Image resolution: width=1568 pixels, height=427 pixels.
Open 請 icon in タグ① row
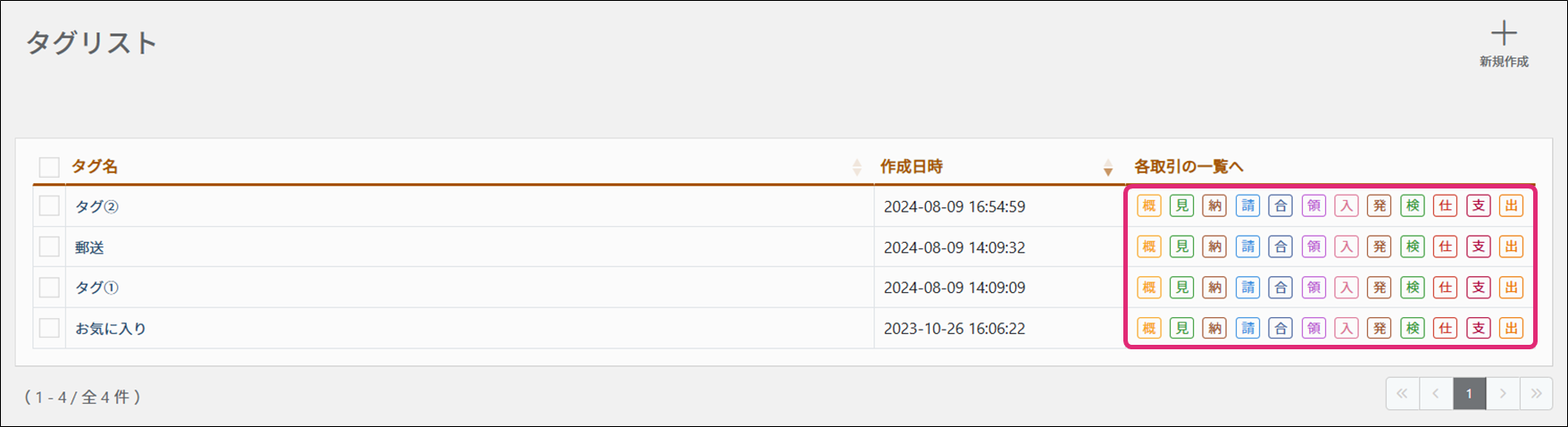point(1247,288)
